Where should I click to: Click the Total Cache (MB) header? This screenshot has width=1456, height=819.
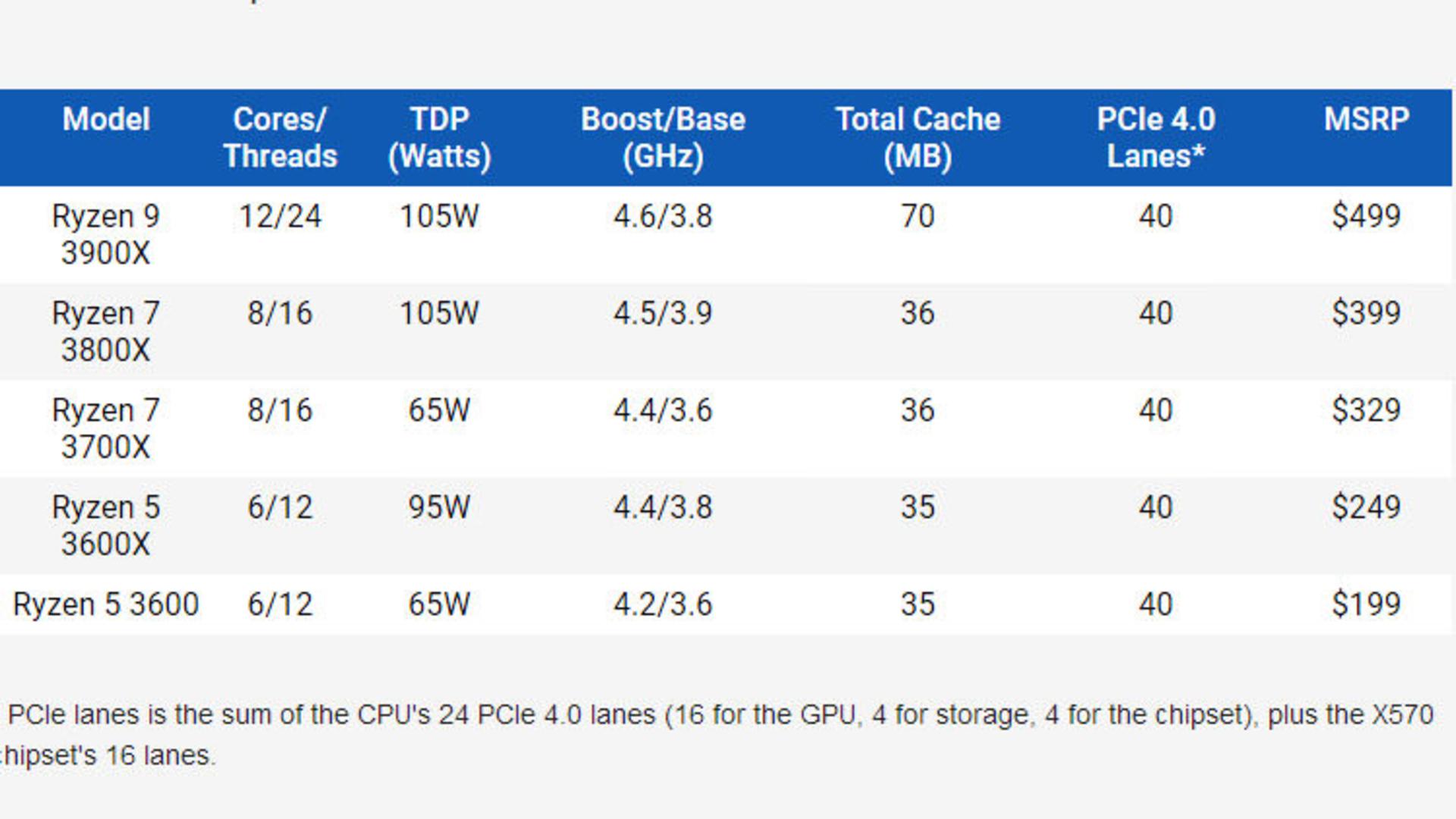point(918,138)
